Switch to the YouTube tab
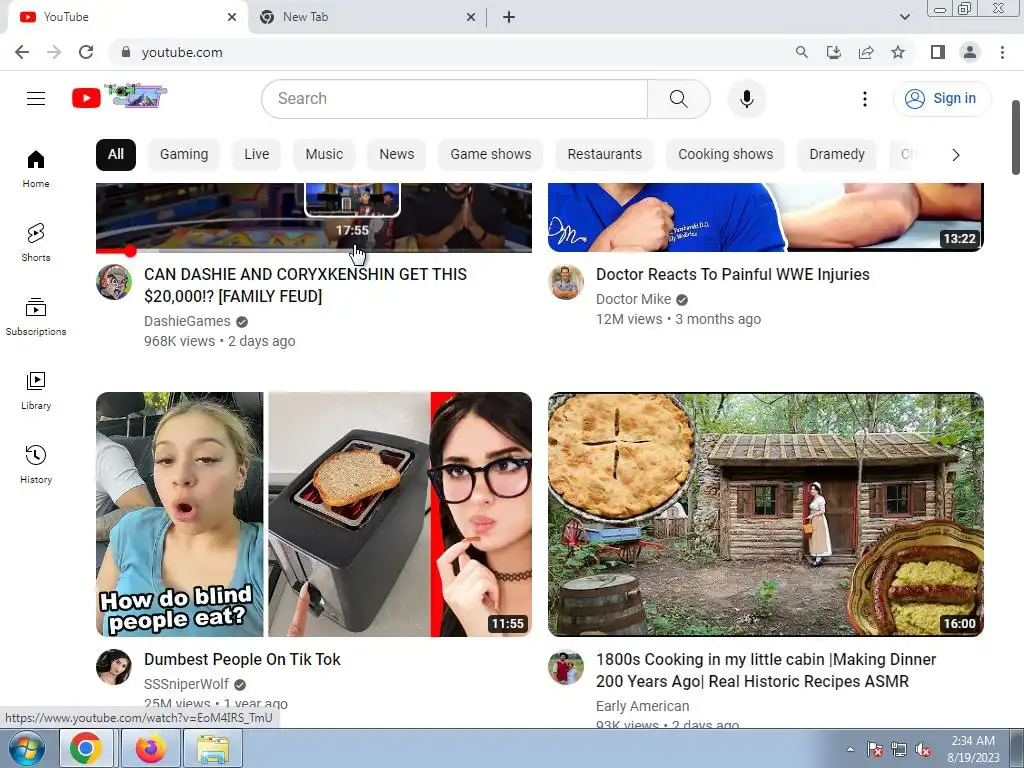 click(128, 18)
